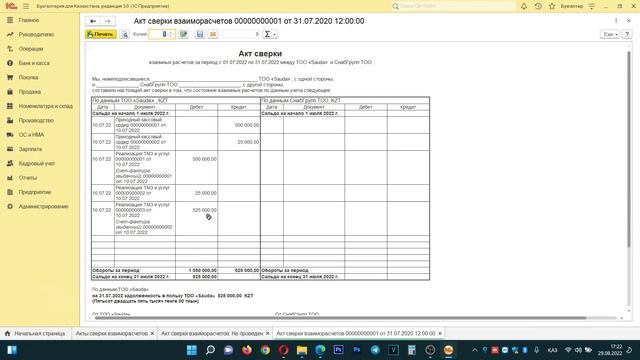Open the Главное section in sidebar
This screenshot has width=640, height=360.
coord(29,20)
